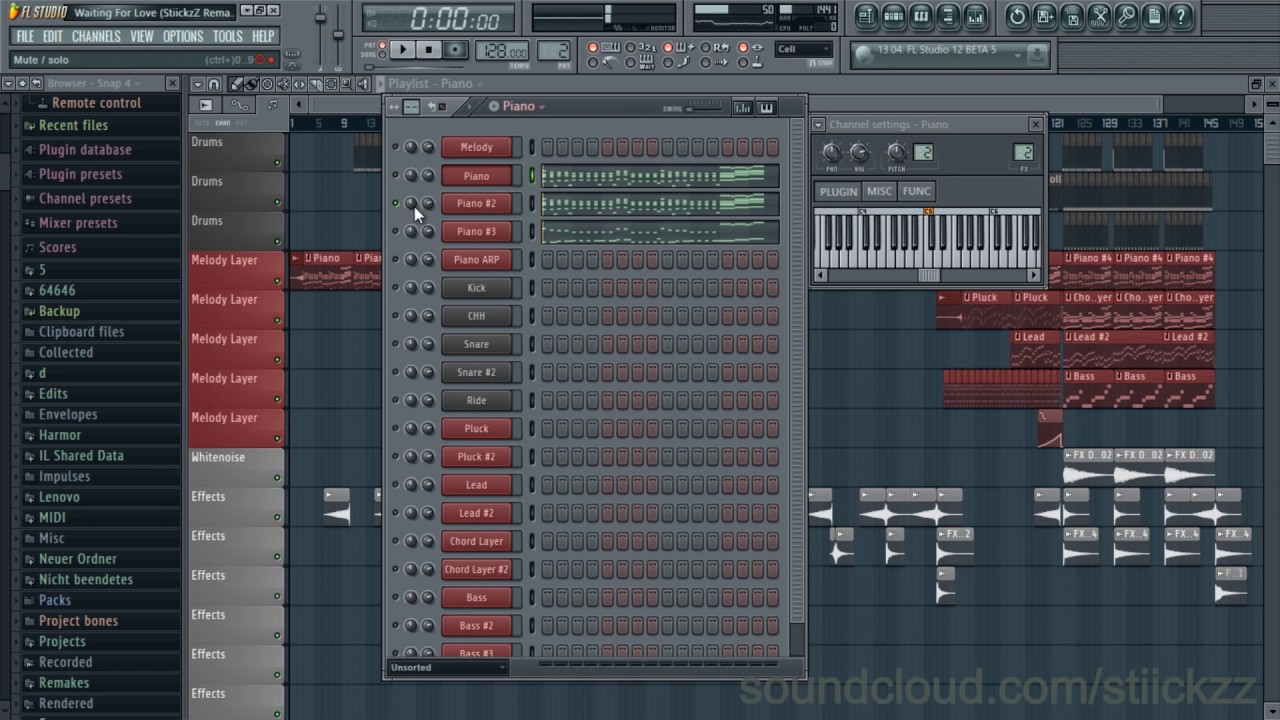Image resolution: width=1280 pixels, height=720 pixels.
Task: Open the Playlist options arrow menu
Action: (x=198, y=84)
